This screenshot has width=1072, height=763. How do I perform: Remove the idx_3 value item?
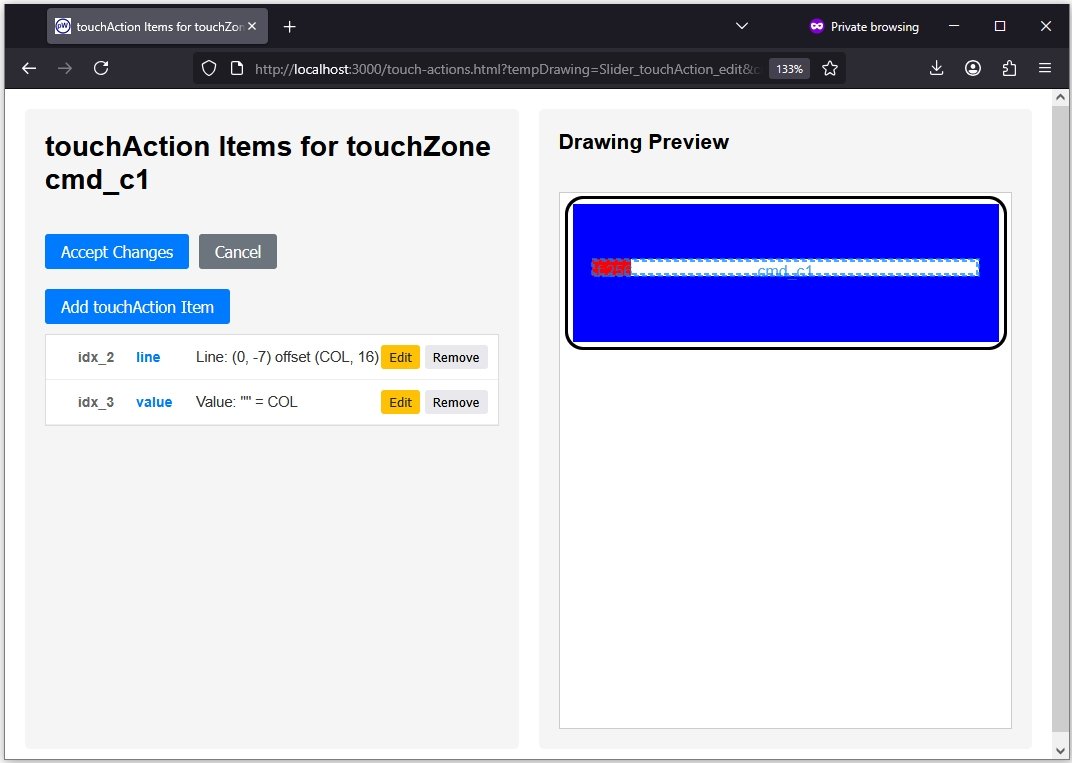tap(456, 403)
